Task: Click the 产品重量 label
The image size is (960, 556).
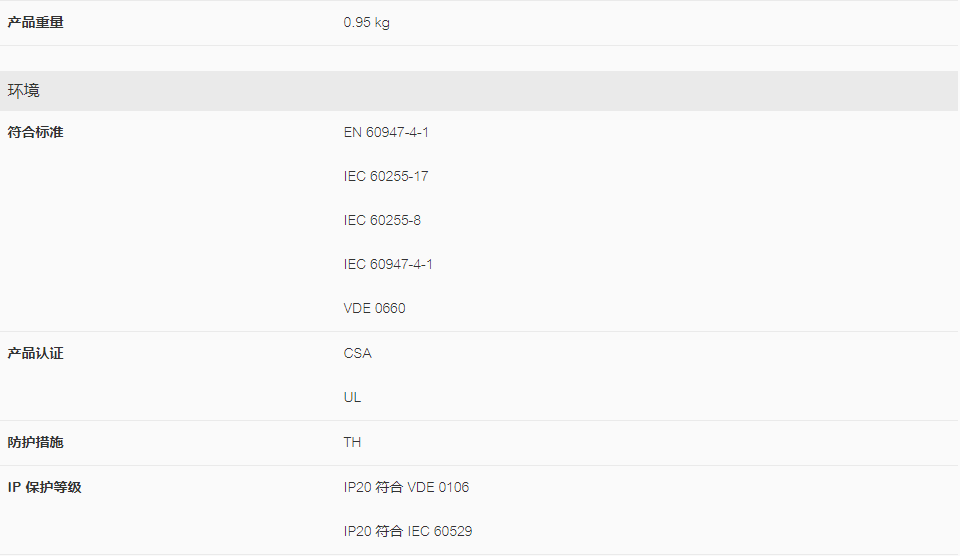Action: click(36, 23)
